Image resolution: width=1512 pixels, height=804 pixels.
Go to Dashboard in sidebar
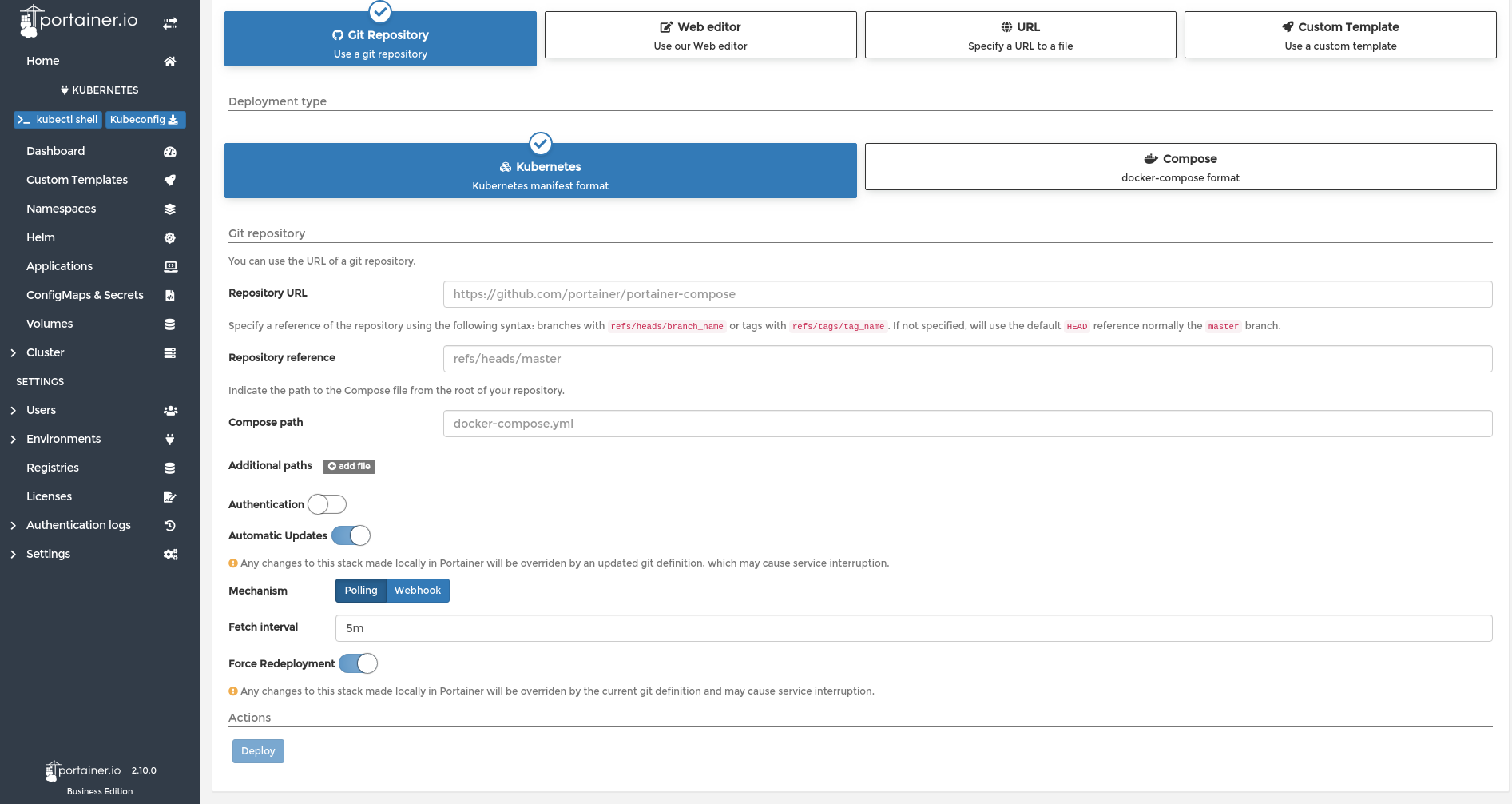55,151
